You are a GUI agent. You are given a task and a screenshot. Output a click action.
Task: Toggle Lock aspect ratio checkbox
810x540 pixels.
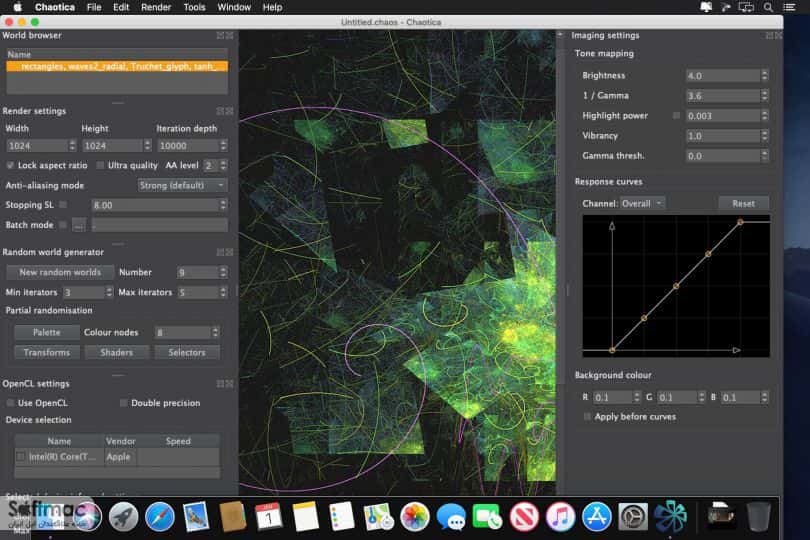click(10, 165)
